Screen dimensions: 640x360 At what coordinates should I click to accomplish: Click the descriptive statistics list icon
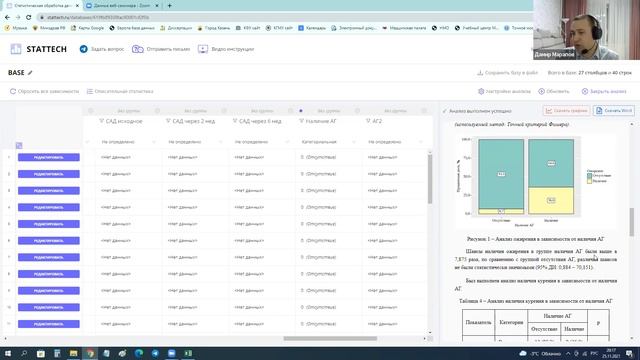point(90,91)
